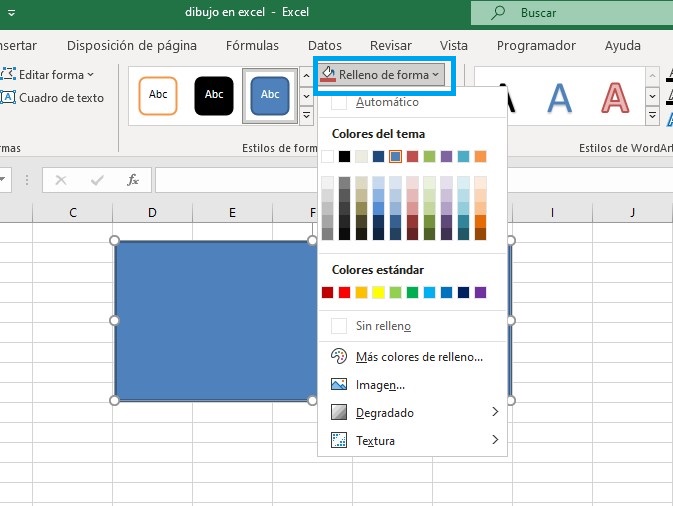The width and height of the screenshot is (673, 506).
Task: Open the Datos ribbon tab
Action: point(325,45)
